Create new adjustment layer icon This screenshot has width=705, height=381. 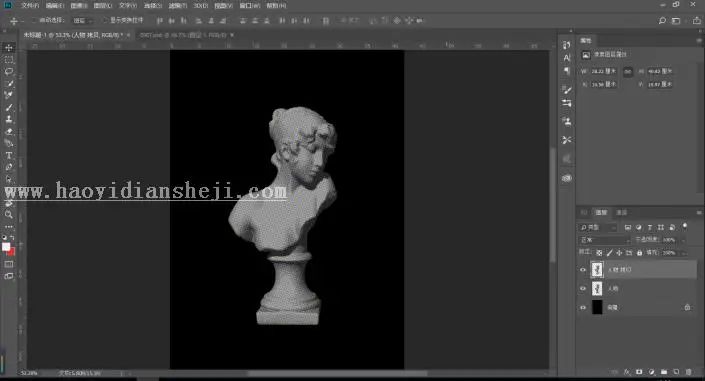point(651,372)
